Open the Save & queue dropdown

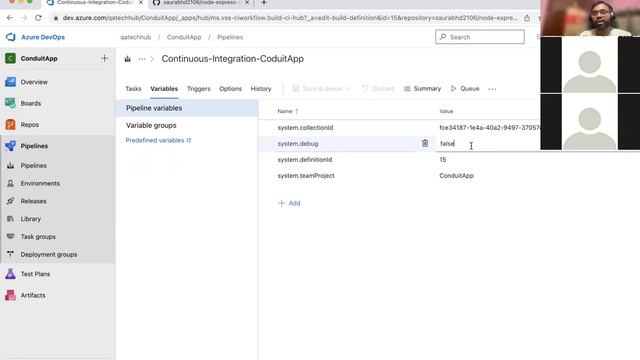322,89
